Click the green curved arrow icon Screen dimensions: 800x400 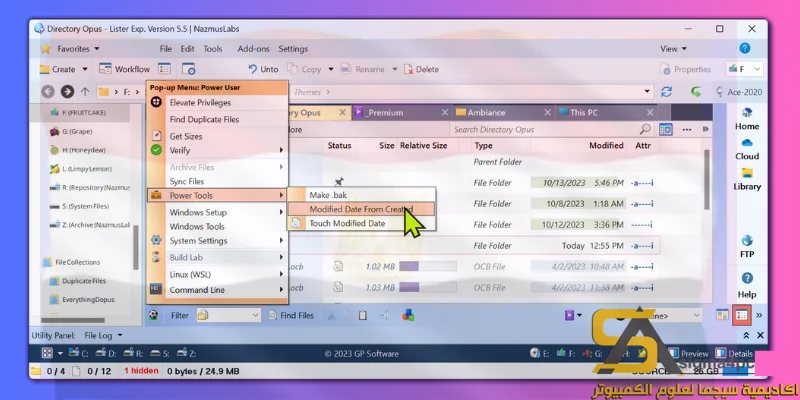[x=695, y=92]
